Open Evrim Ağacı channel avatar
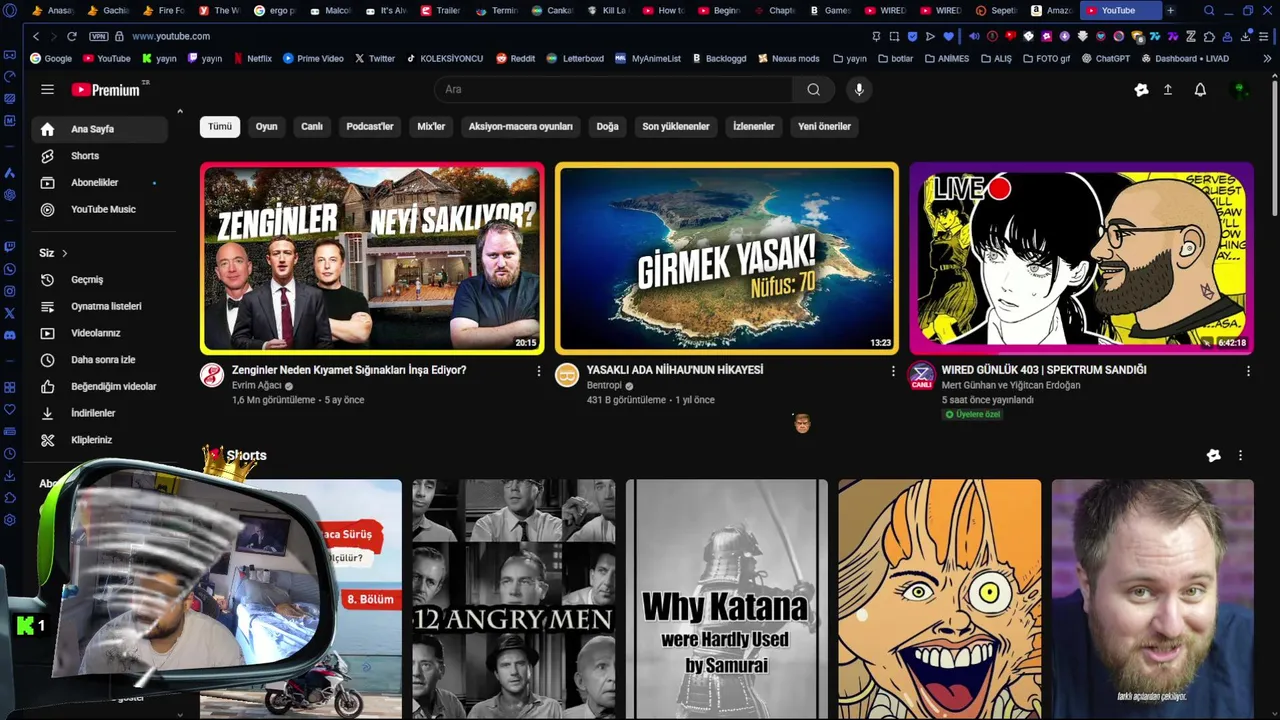The width and height of the screenshot is (1280, 720). coord(212,375)
